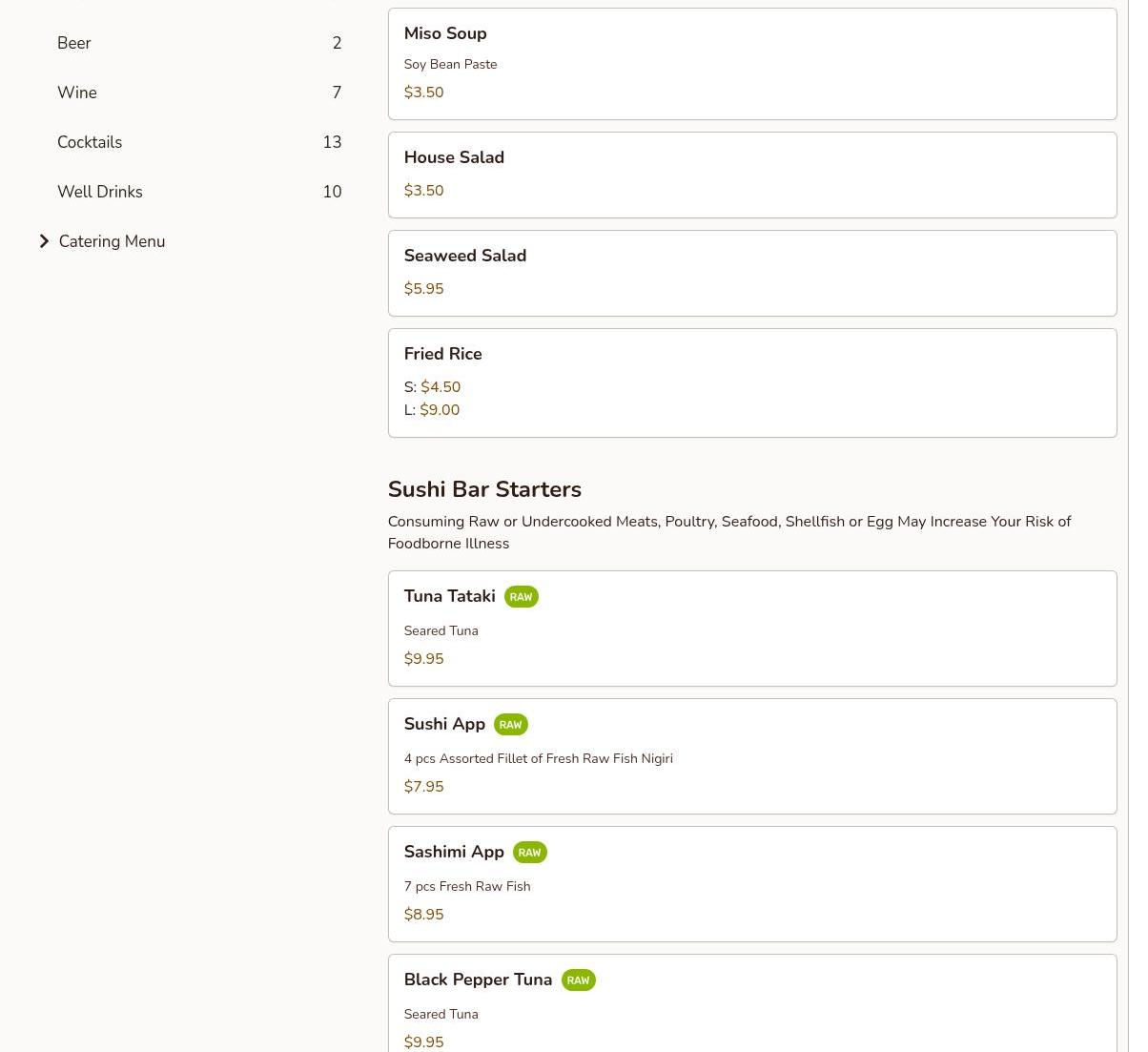This screenshot has width=1148, height=1052.
Task: Select the Wine menu category
Action: pos(77,93)
